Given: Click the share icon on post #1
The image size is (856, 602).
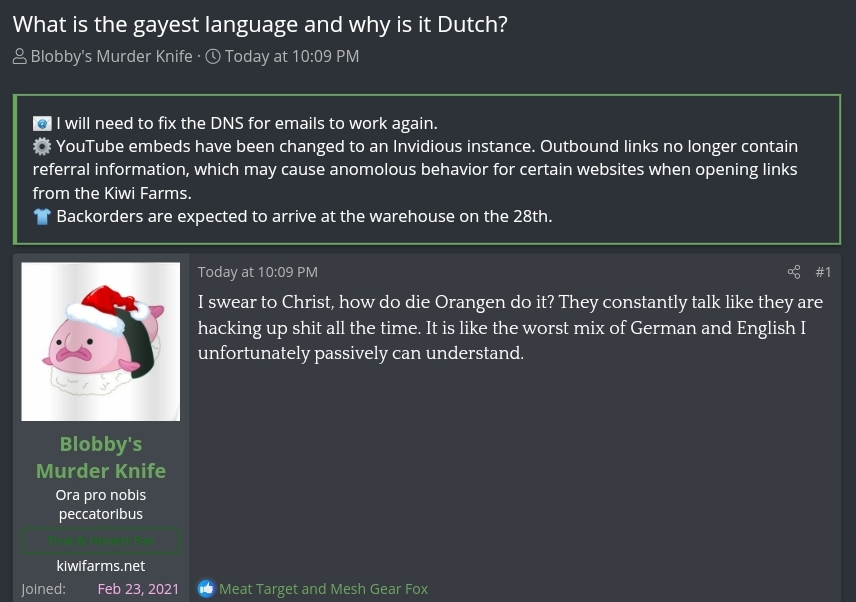Looking at the screenshot, I should point(794,272).
